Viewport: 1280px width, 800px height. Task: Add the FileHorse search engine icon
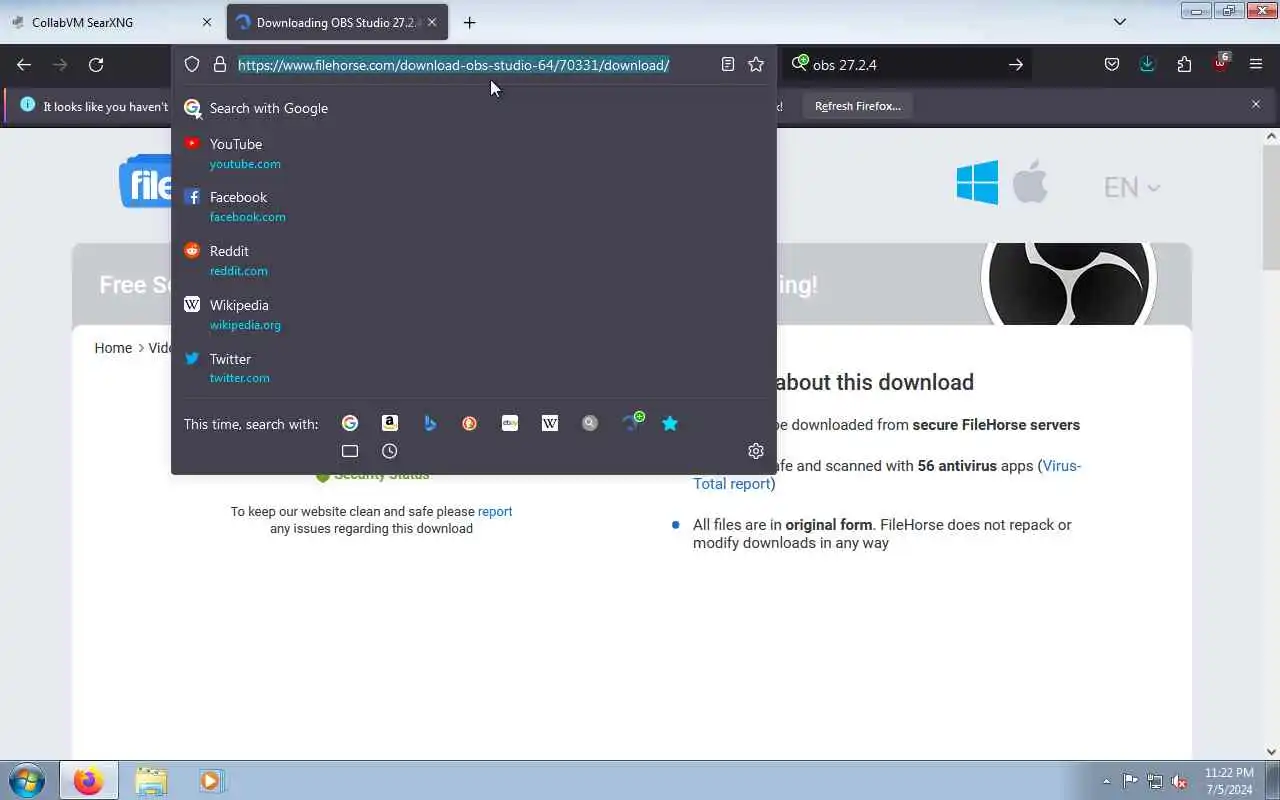pyautogui.click(x=632, y=421)
